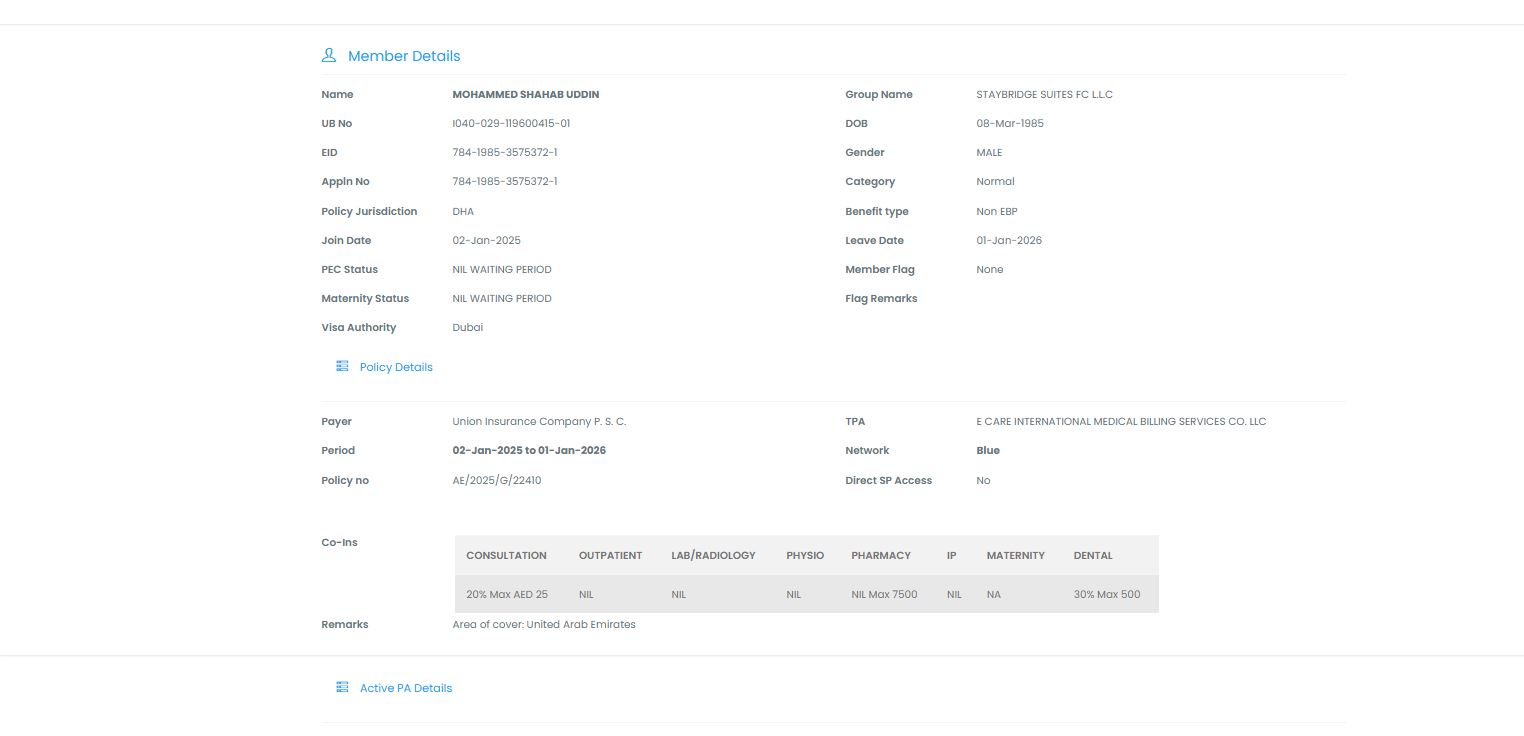Click the NA cell under MATERNITY

coord(993,594)
